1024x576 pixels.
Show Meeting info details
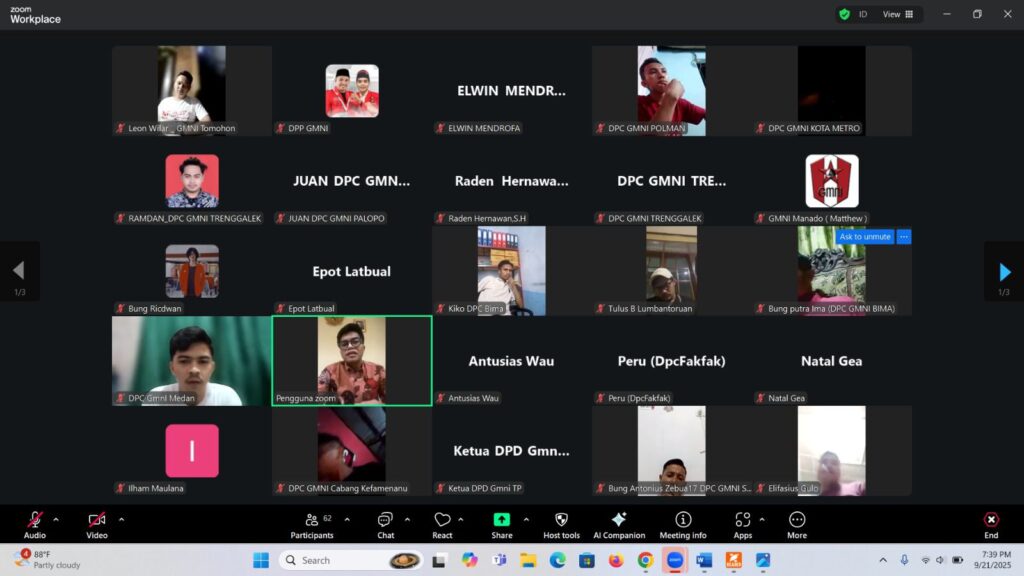click(683, 524)
